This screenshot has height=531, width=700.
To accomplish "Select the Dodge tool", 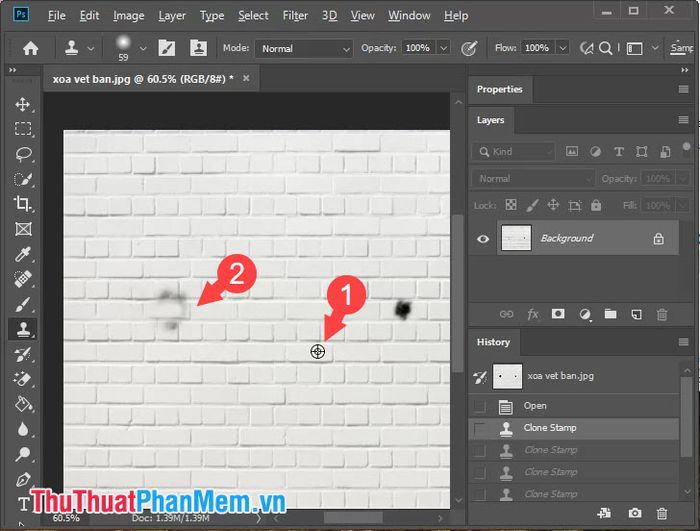I will click(23, 454).
